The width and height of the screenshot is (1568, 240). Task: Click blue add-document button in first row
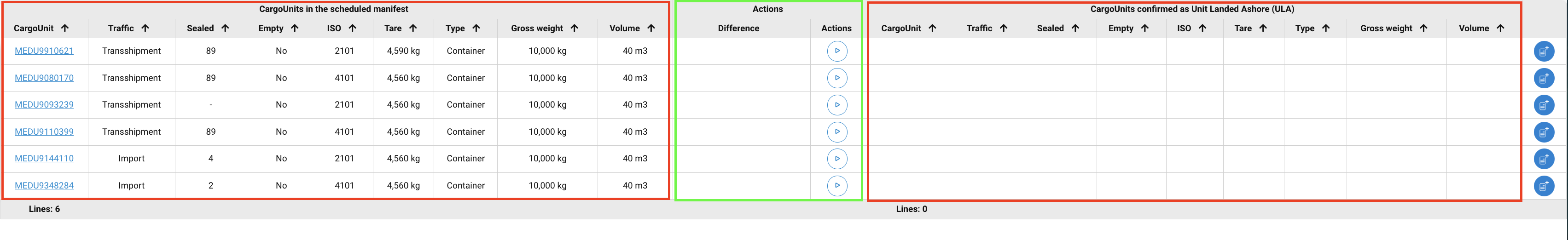1543,51
